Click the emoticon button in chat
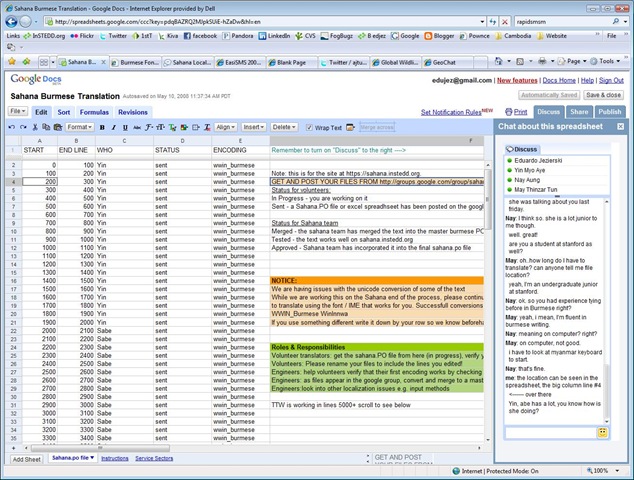634x480 pixels. pos(602,433)
